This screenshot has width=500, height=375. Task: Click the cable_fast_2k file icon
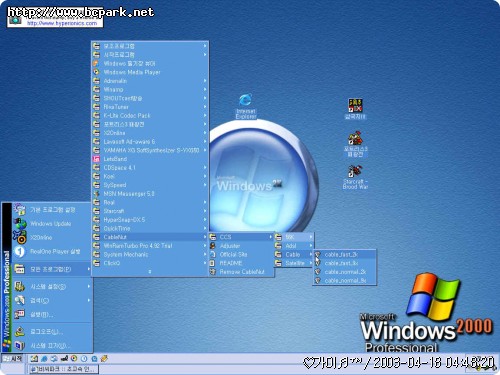tap(318, 254)
